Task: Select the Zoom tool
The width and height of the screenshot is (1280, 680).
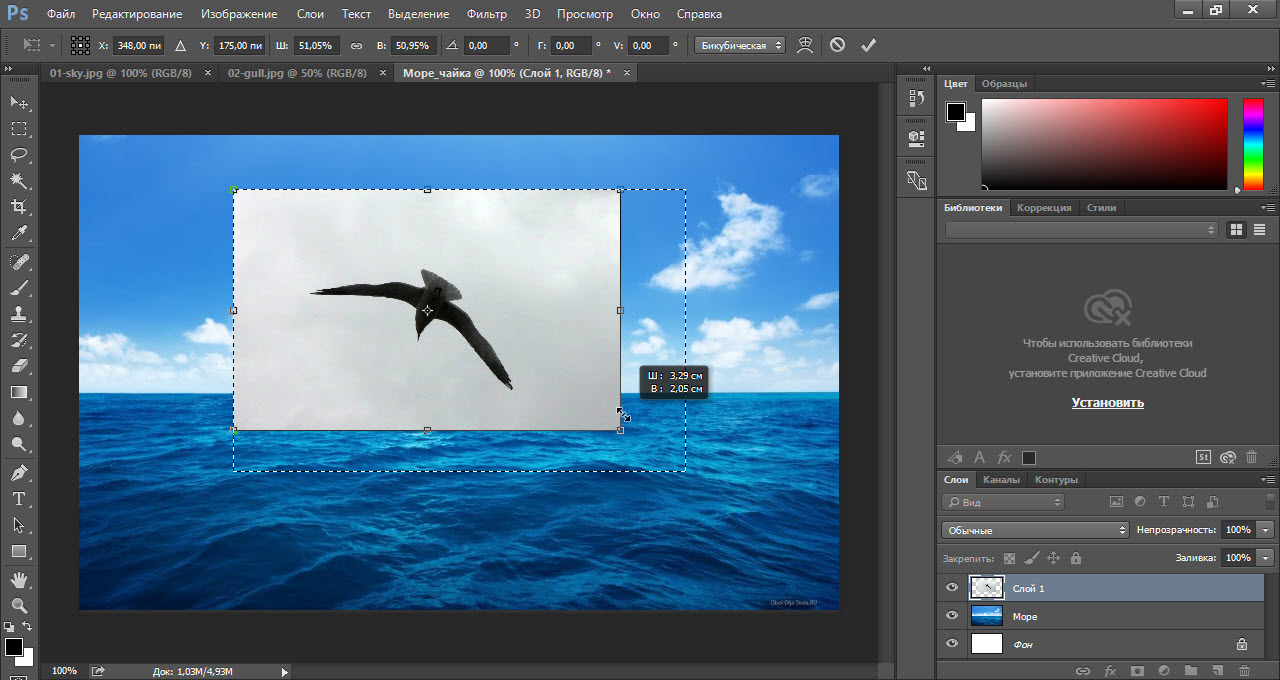Action: coord(19,605)
